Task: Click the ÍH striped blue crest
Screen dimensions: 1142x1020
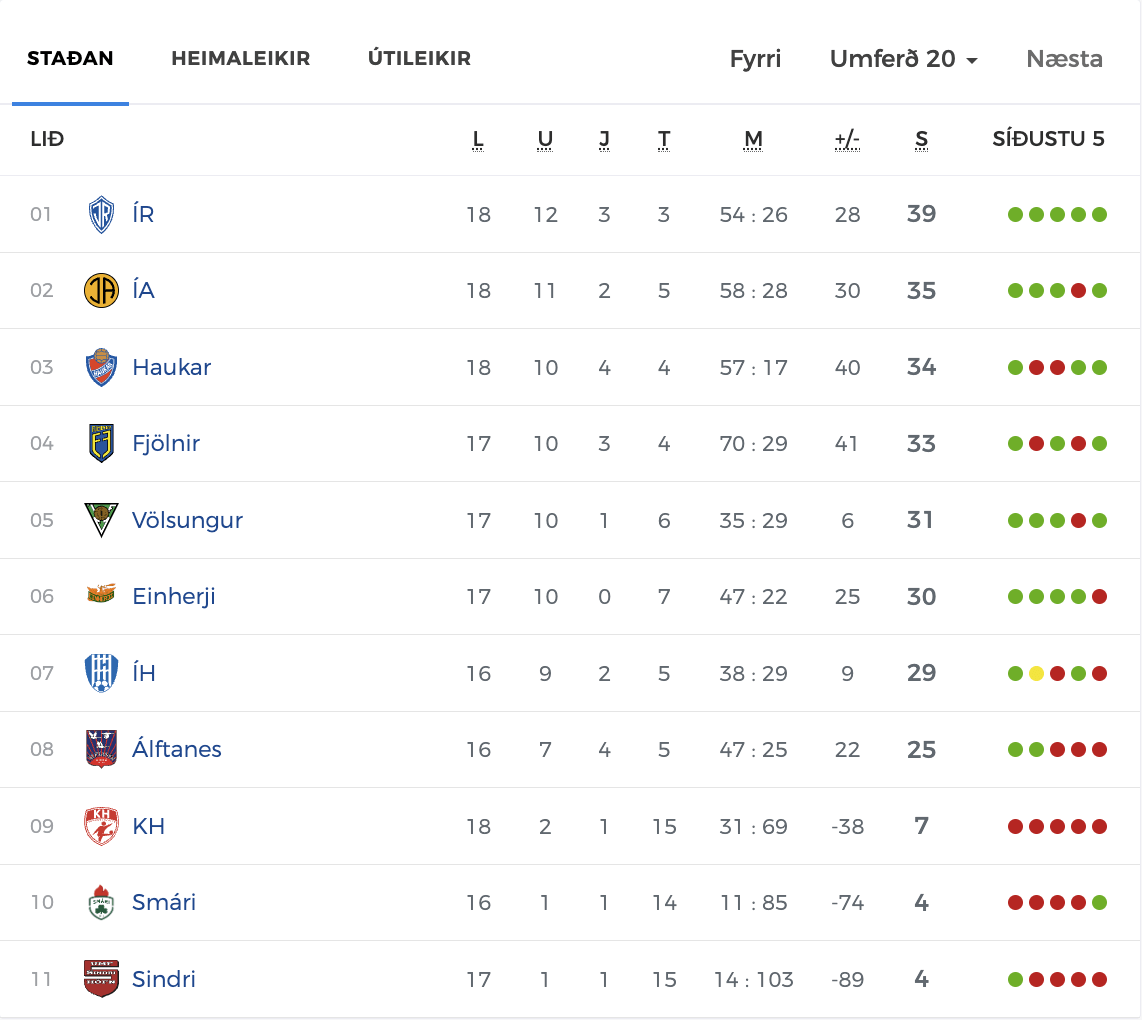Action: 101,673
